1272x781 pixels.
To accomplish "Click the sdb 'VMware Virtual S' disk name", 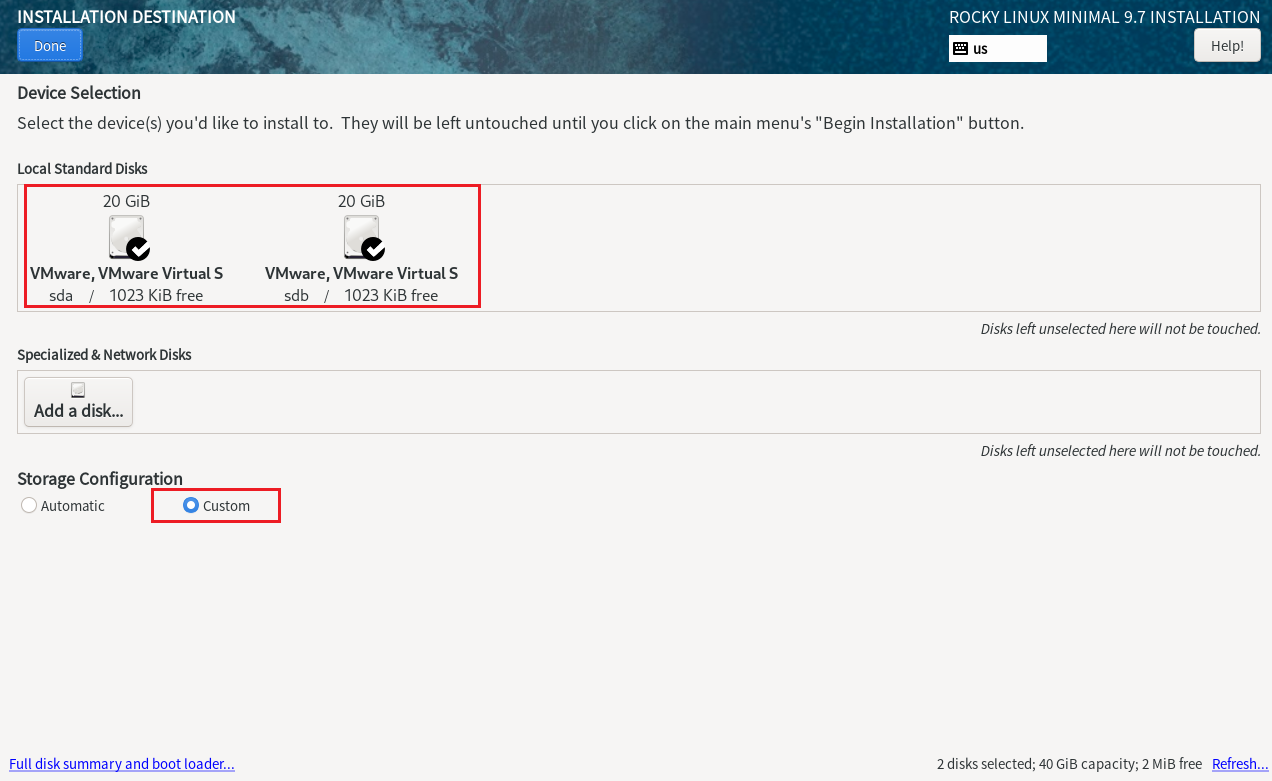I will pyautogui.click(x=361, y=273).
